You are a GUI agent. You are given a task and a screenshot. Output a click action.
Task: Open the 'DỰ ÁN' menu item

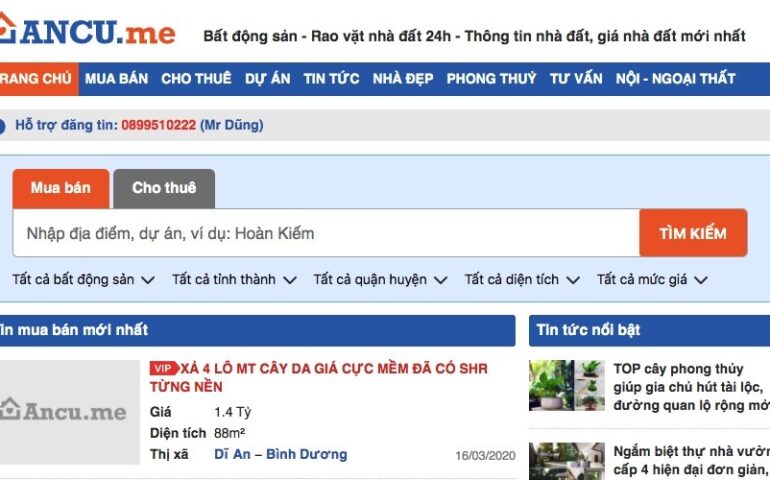coord(267,79)
